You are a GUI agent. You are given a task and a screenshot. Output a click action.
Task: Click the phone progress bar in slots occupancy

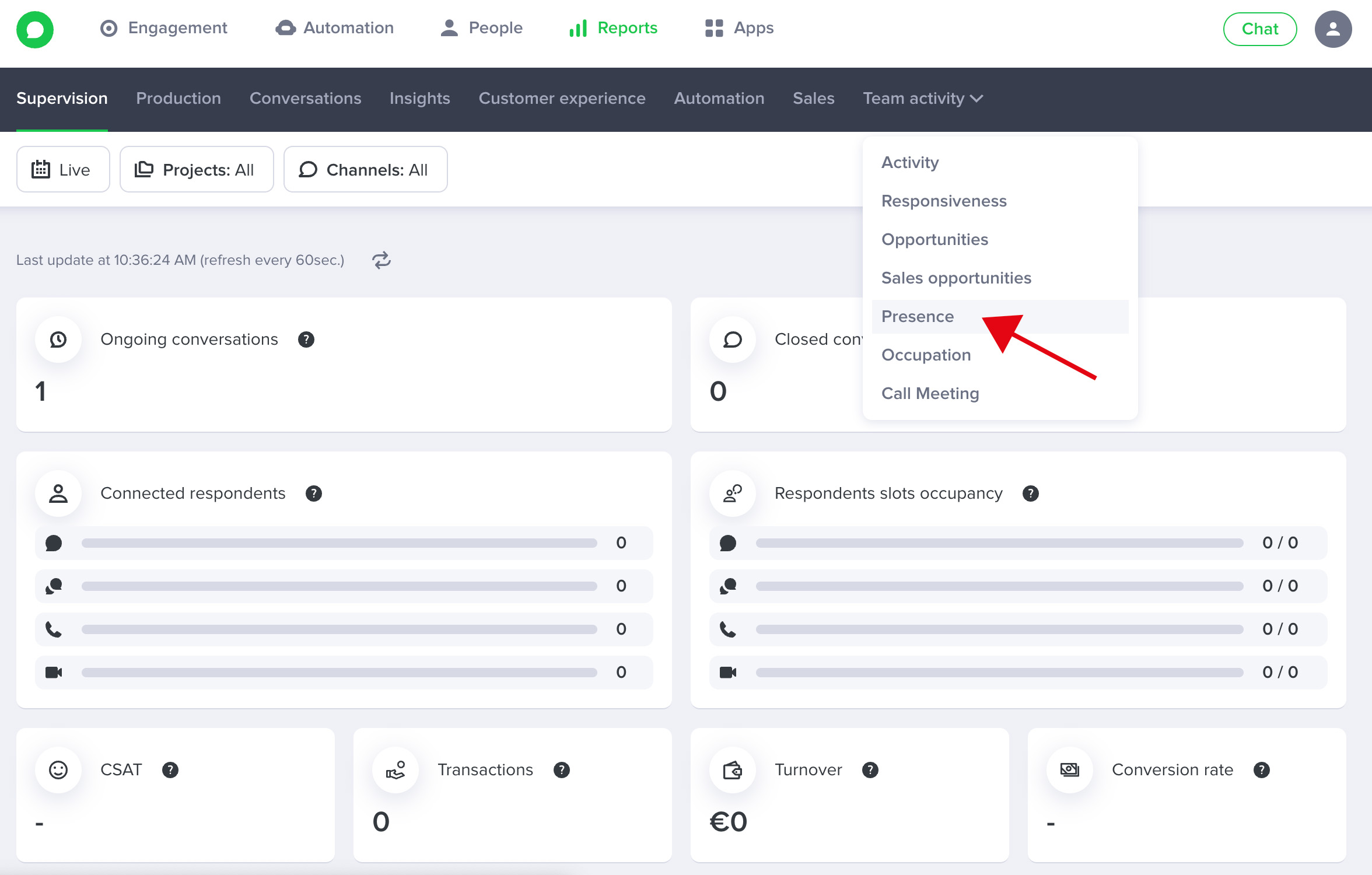1000,629
